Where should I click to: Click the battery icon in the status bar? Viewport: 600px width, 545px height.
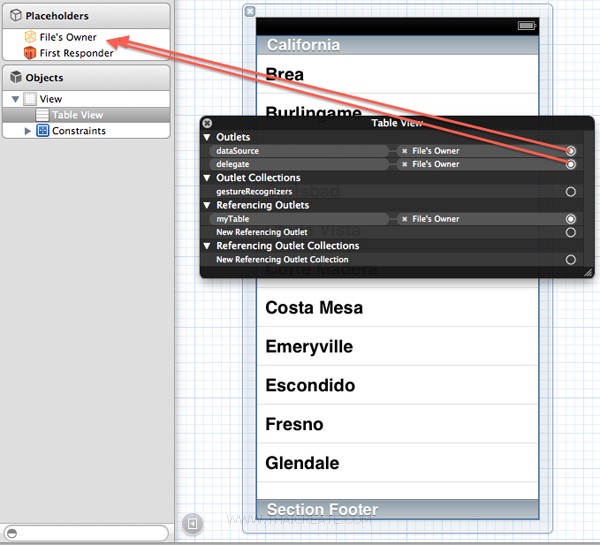pos(527,25)
